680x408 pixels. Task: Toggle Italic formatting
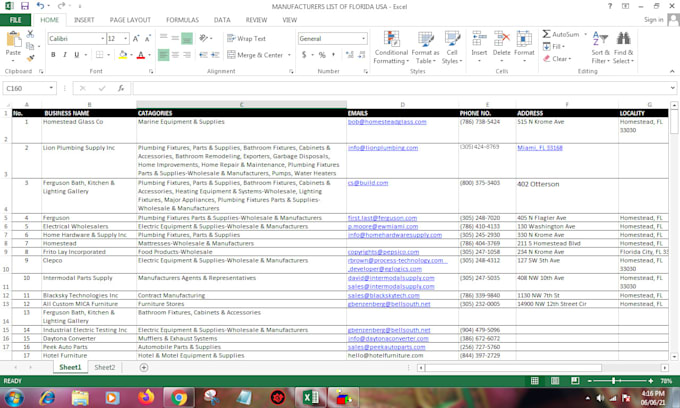tap(65, 55)
